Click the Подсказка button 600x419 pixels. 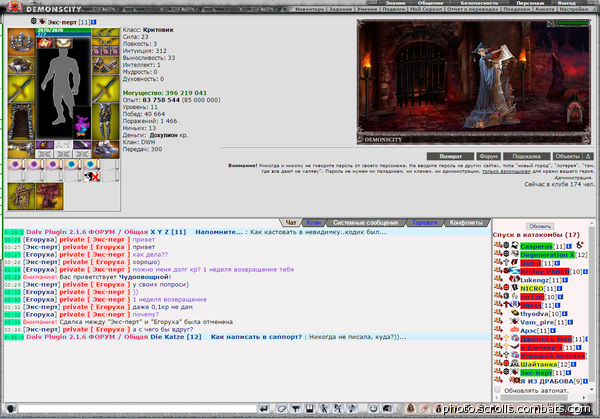point(527,156)
